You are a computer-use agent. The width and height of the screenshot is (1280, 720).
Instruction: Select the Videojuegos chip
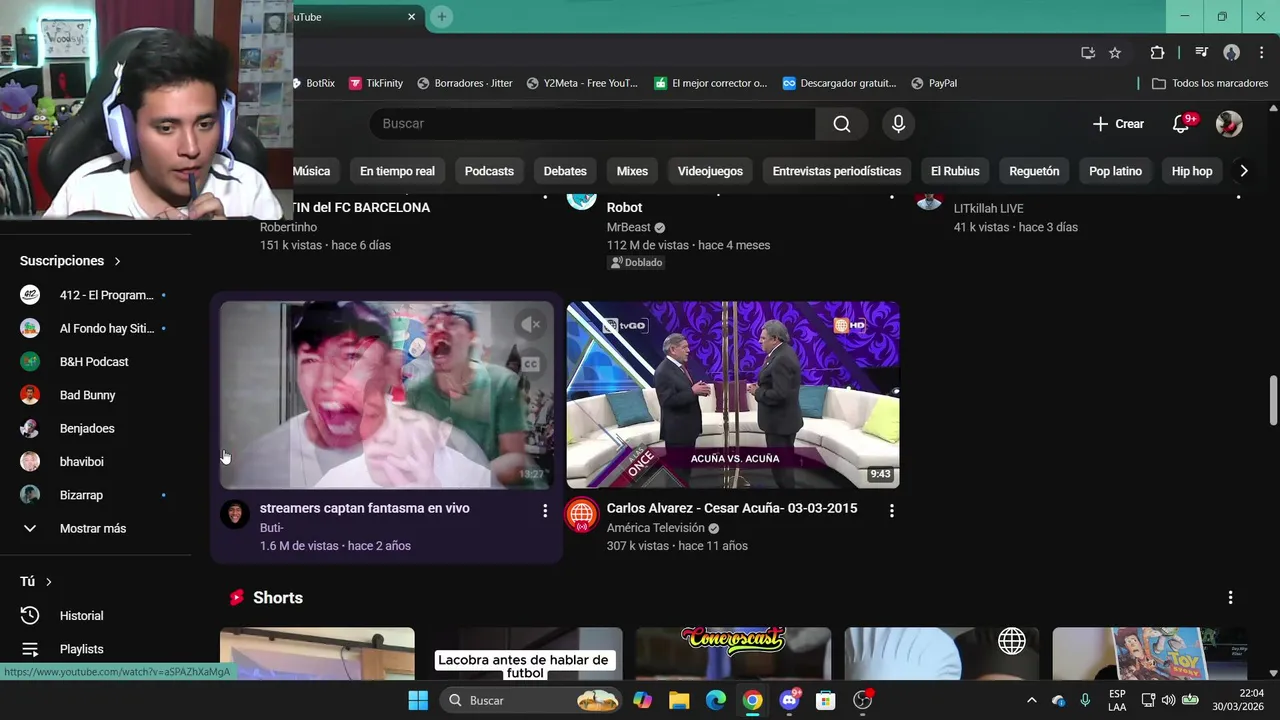[x=710, y=171]
